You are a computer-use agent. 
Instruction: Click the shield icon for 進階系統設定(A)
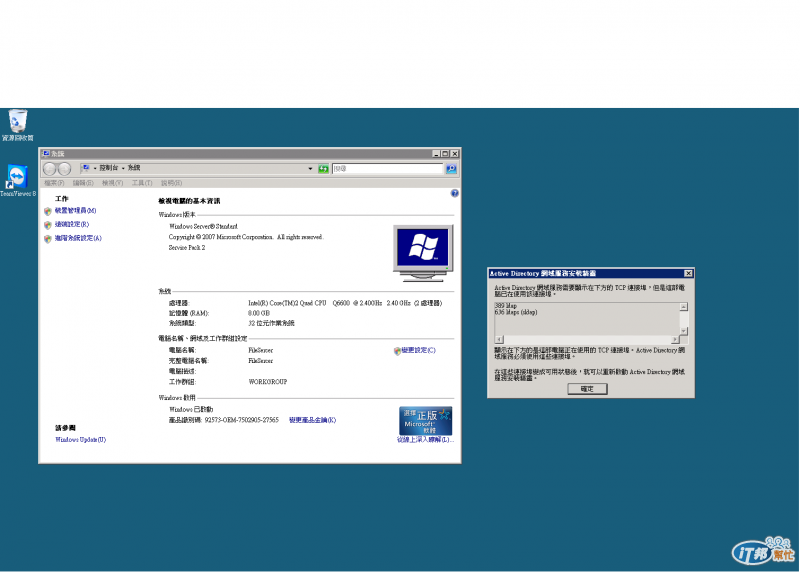click(47, 239)
